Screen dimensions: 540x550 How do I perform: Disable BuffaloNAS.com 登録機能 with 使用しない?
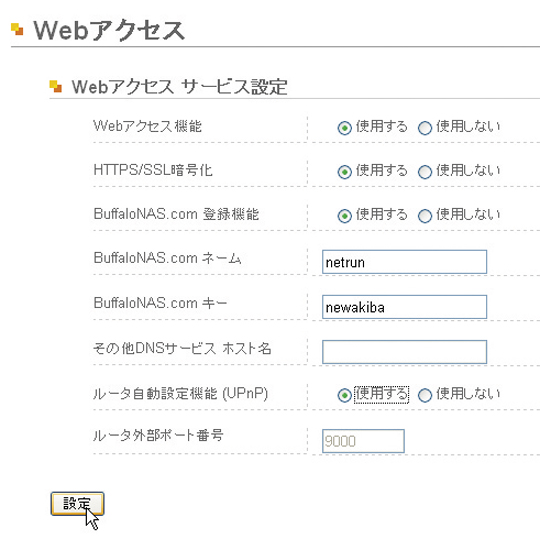pyautogui.click(x=425, y=216)
